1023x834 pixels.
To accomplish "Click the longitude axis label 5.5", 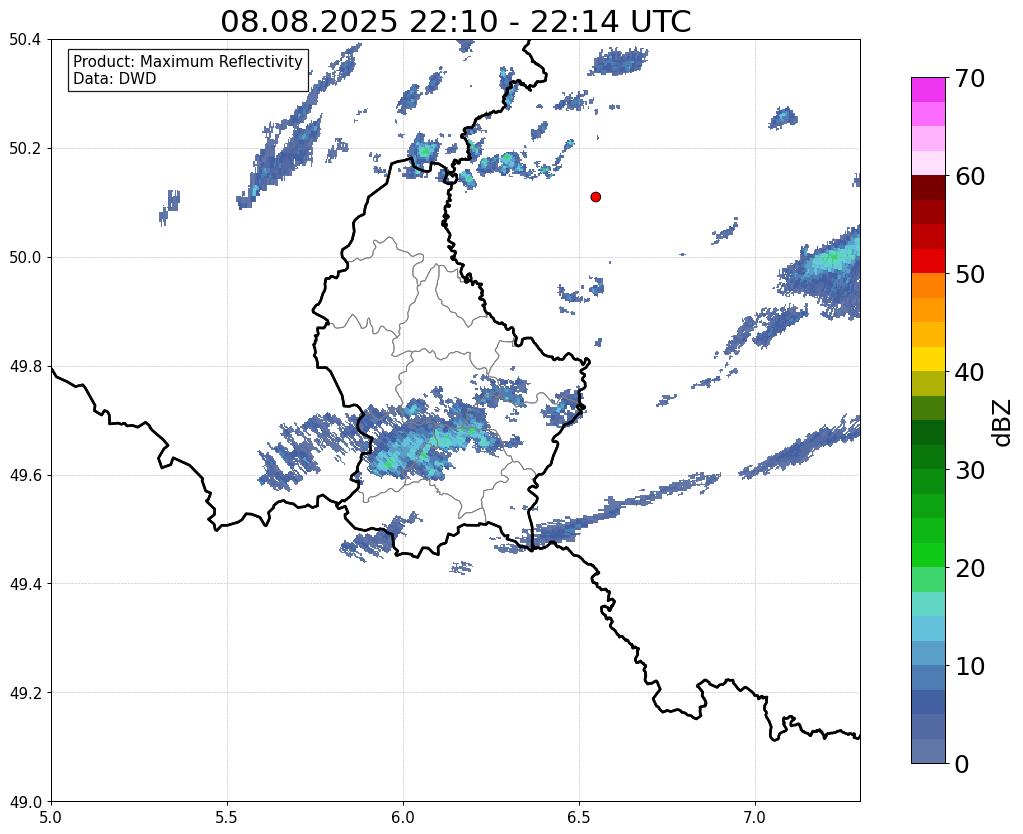I will pos(227,818).
